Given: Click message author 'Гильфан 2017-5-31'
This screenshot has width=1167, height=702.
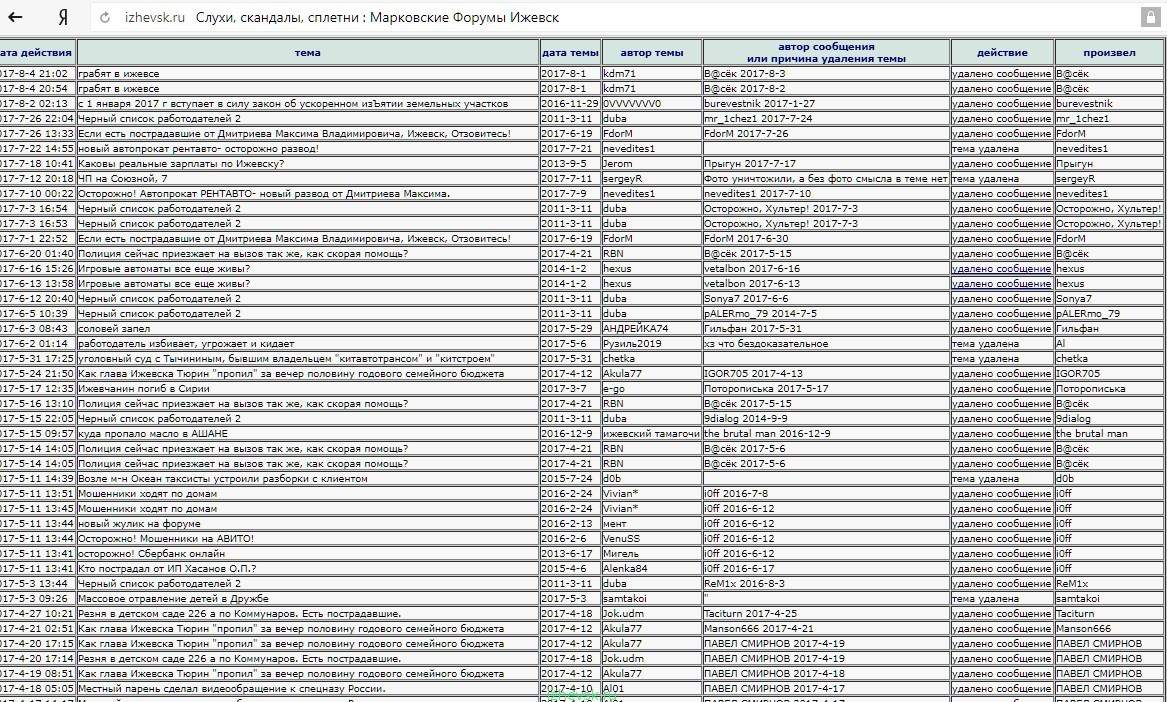Looking at the screenshot, I should click(x=753, y=328).
